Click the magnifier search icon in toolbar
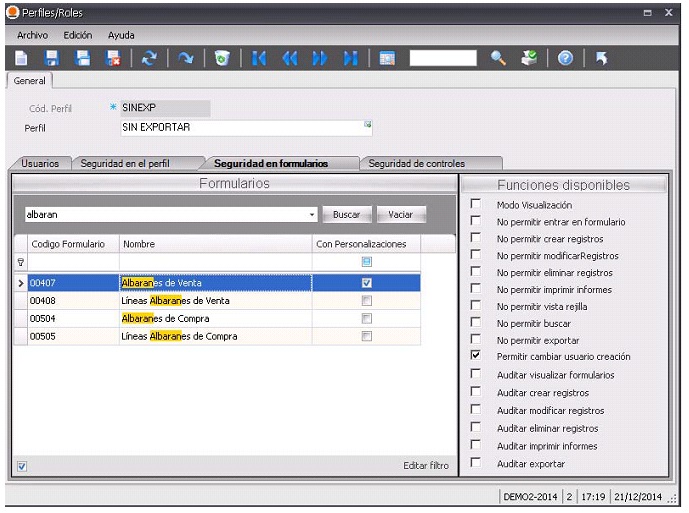The width and height of the screenshot is (689, 513). pos(498,59)
